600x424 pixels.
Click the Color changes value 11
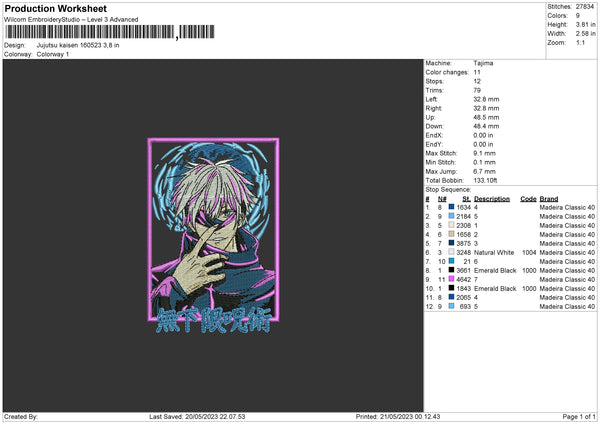pyautogui.click(x=477, y=72)
